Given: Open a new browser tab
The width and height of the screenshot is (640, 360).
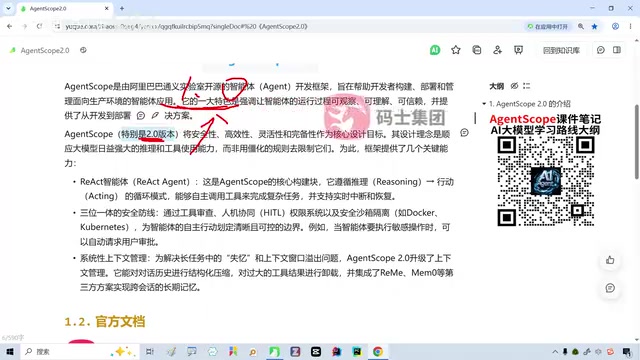Looking at the screenshot, I should [x=122, y=8].
